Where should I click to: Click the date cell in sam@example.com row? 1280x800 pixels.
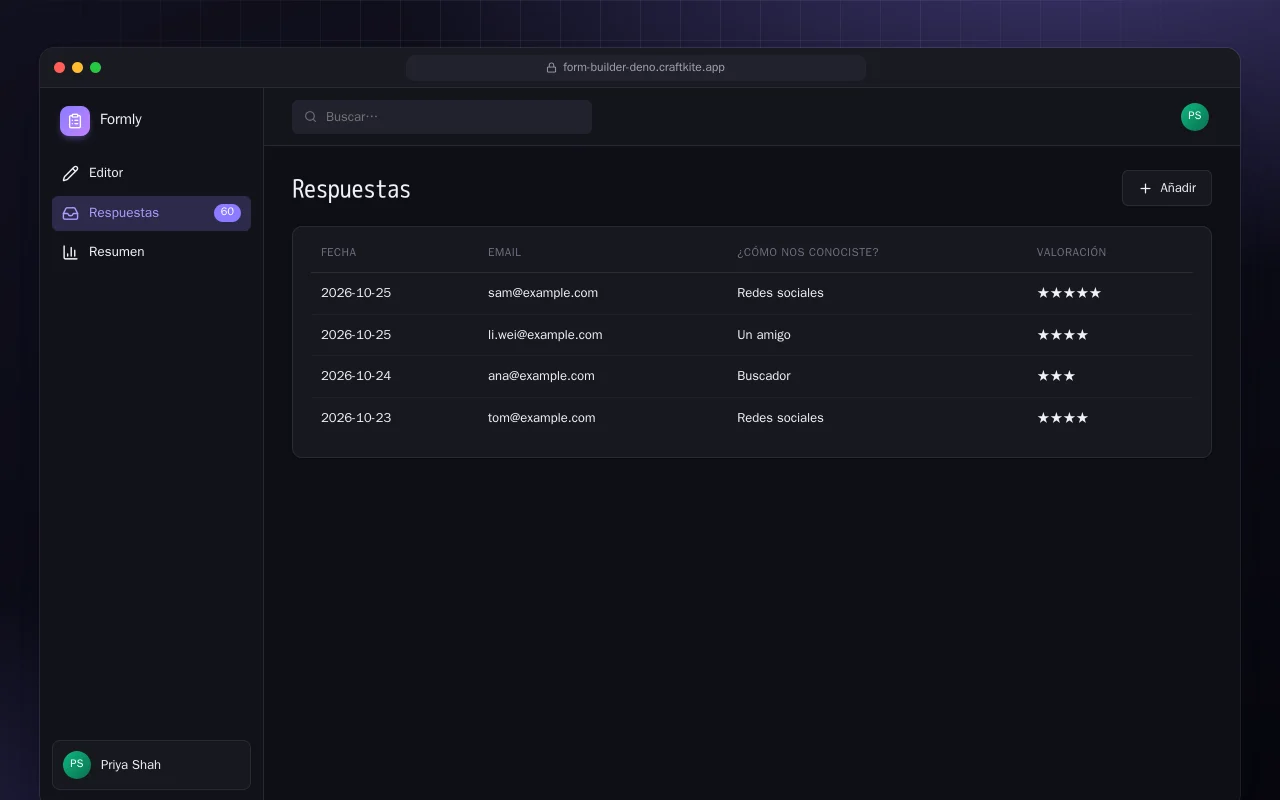(356, 293)
